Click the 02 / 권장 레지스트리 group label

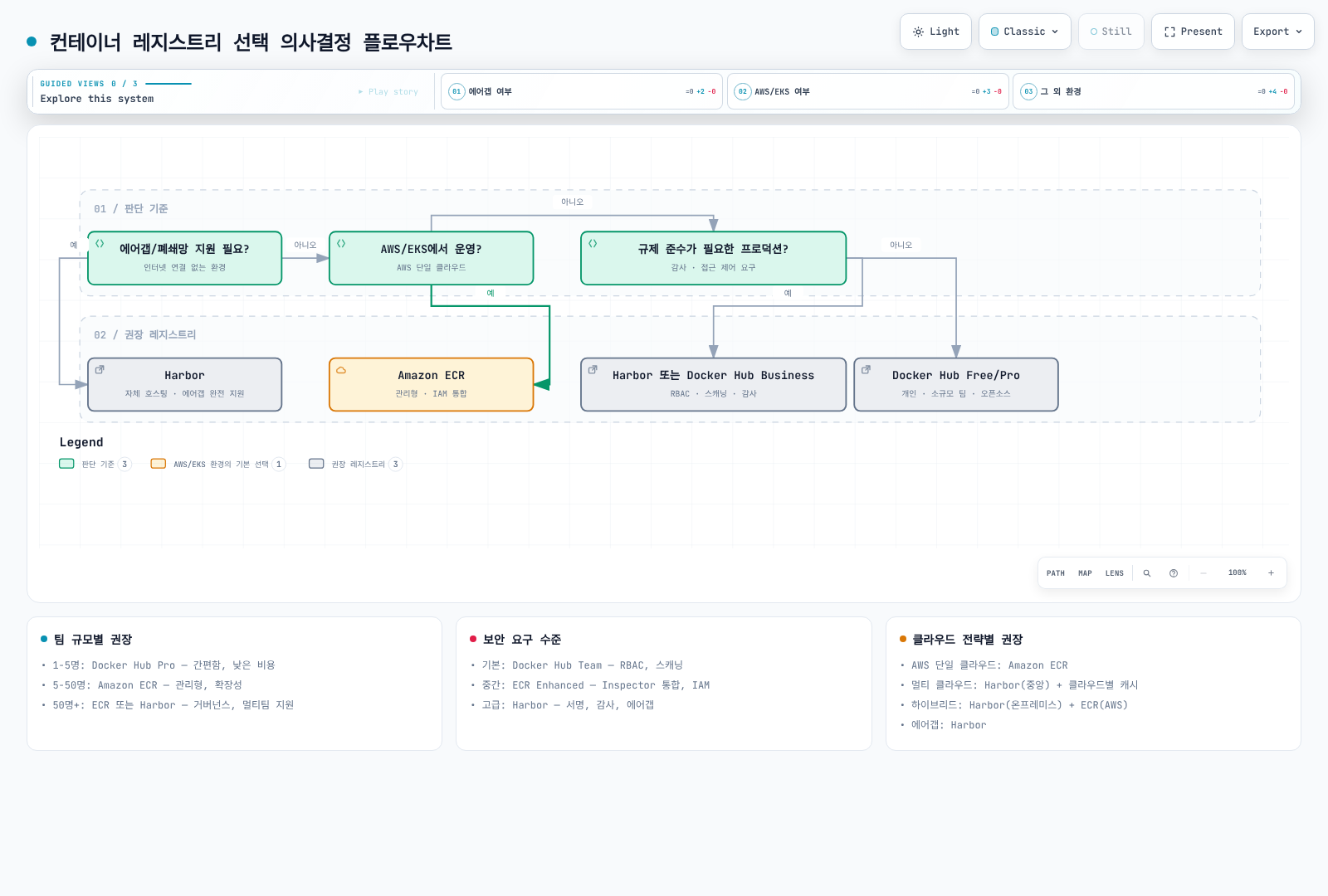point(144,335)
